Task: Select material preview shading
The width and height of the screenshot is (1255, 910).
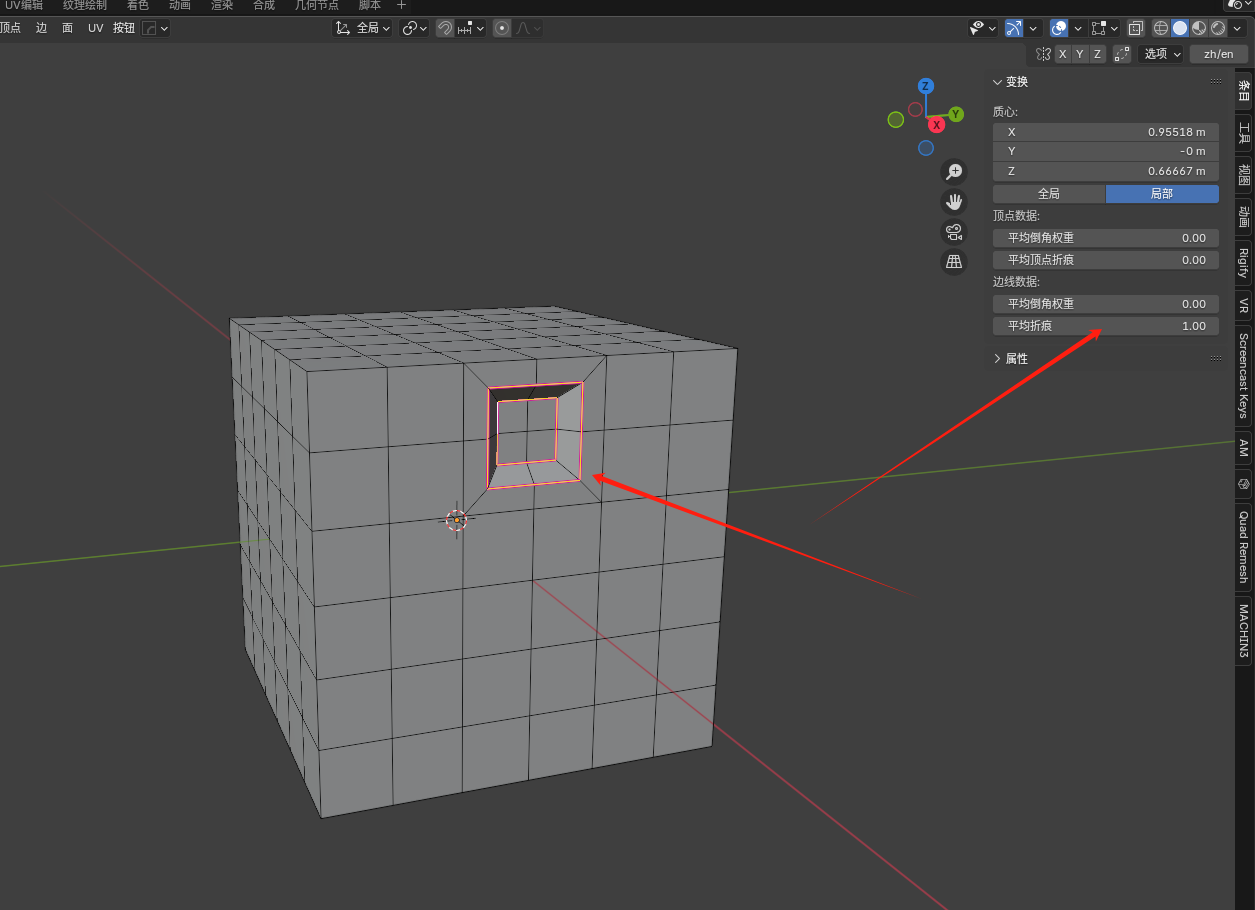Action: tap(1199, 28)
